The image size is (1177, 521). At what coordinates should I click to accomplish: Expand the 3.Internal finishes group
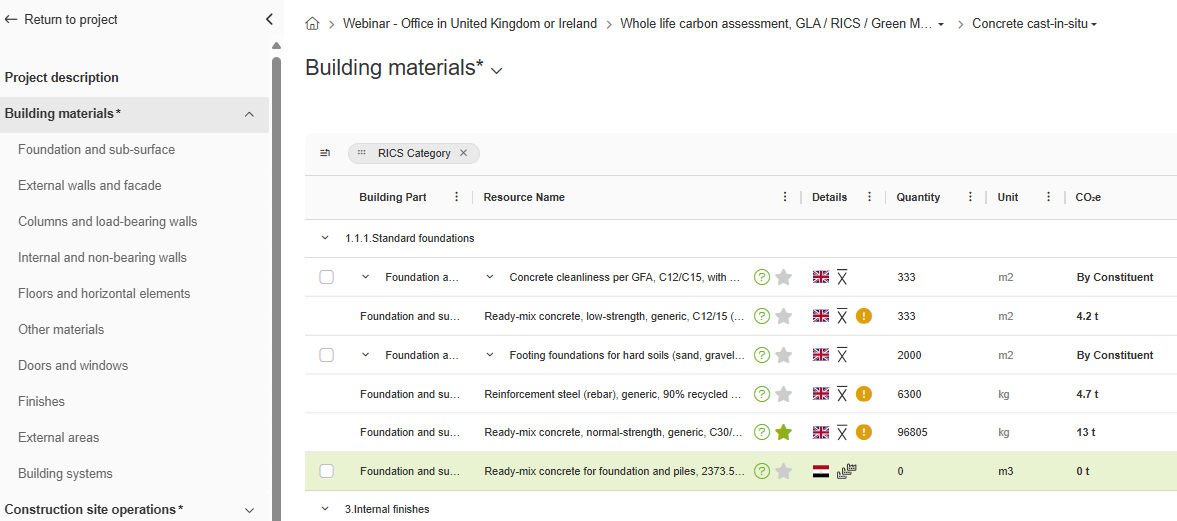pyautogui.click(x=324, y=509)
